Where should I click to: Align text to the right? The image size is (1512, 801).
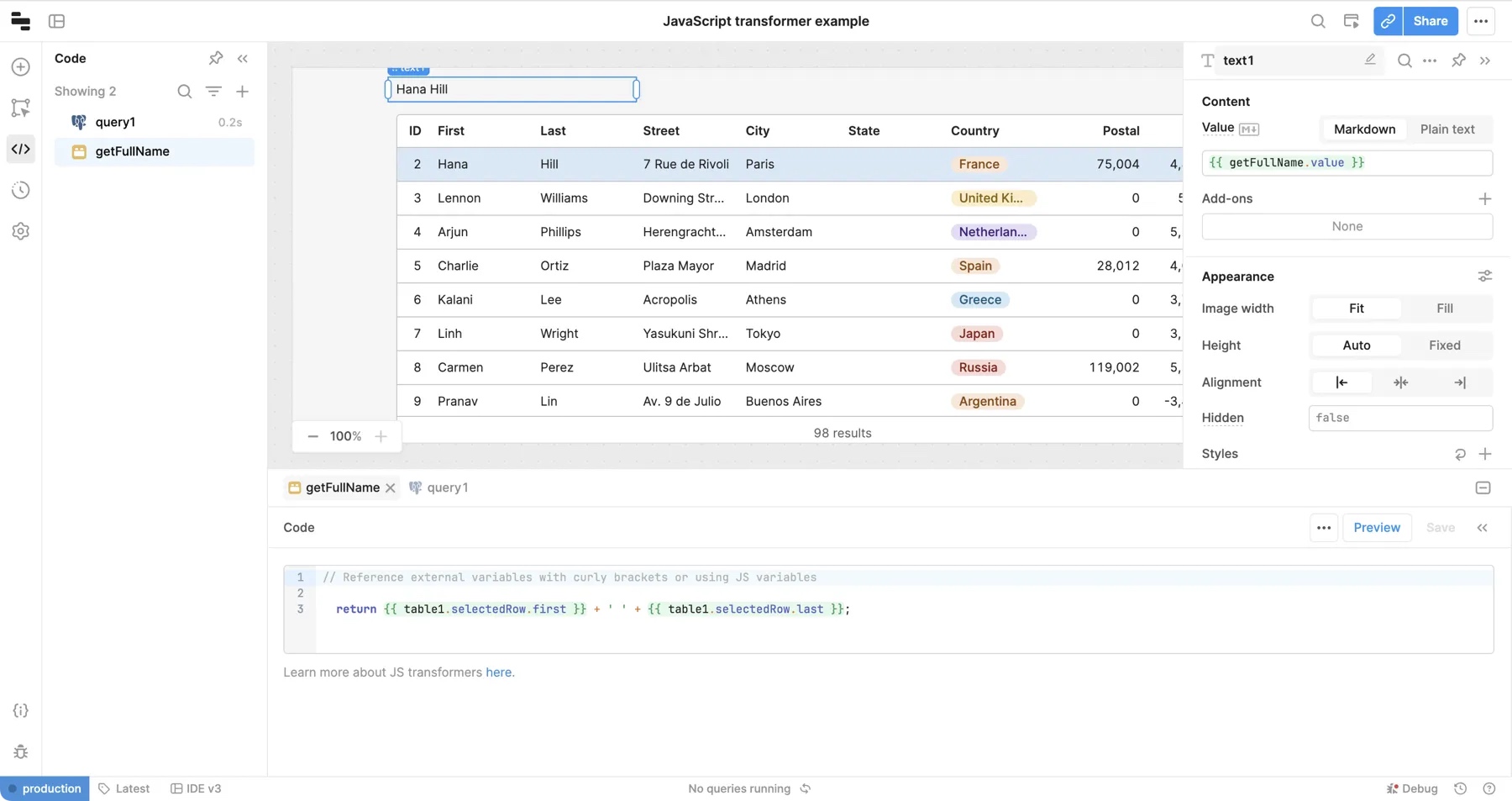[x=1460, y=382]
